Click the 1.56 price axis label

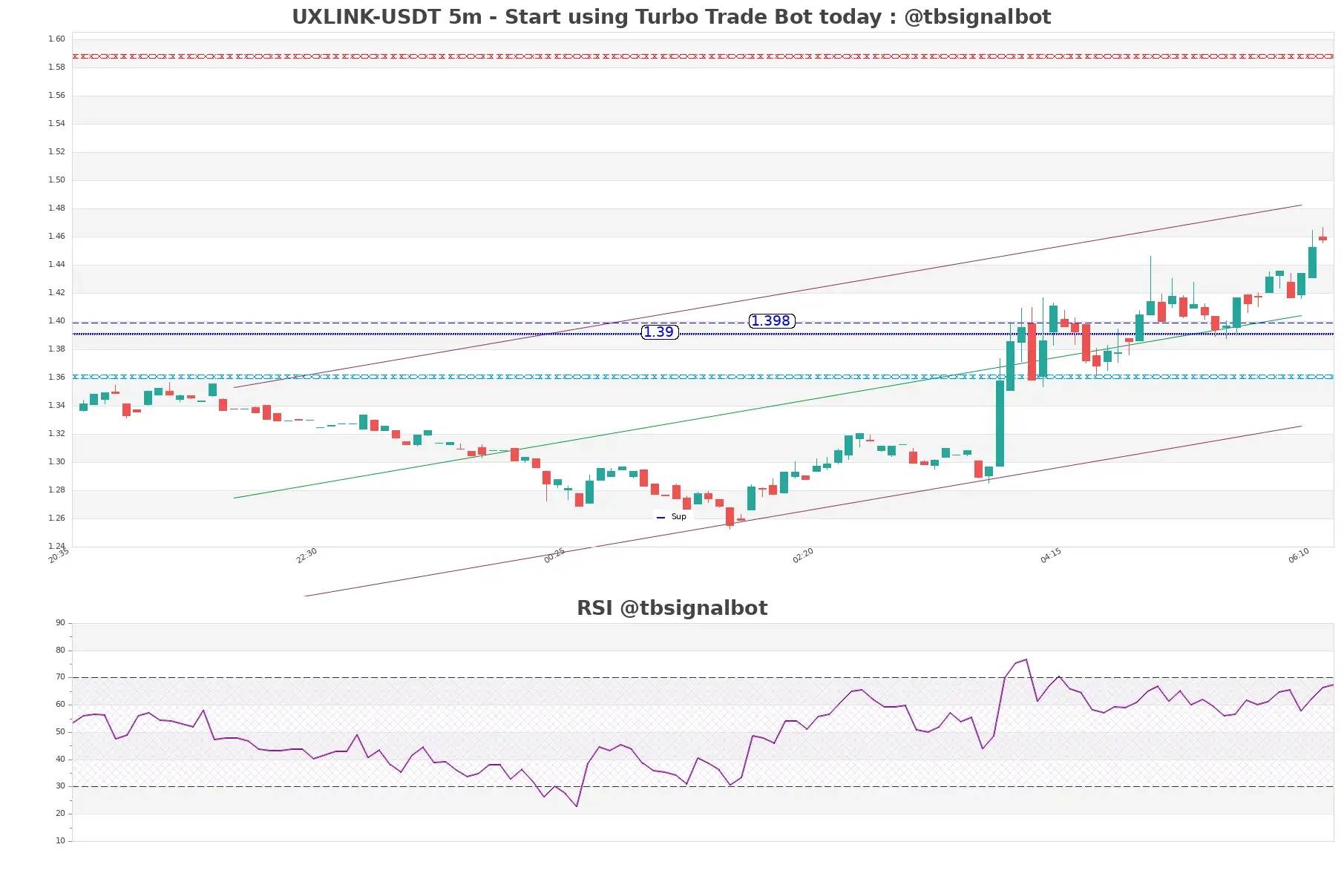(x=56, y=95)
